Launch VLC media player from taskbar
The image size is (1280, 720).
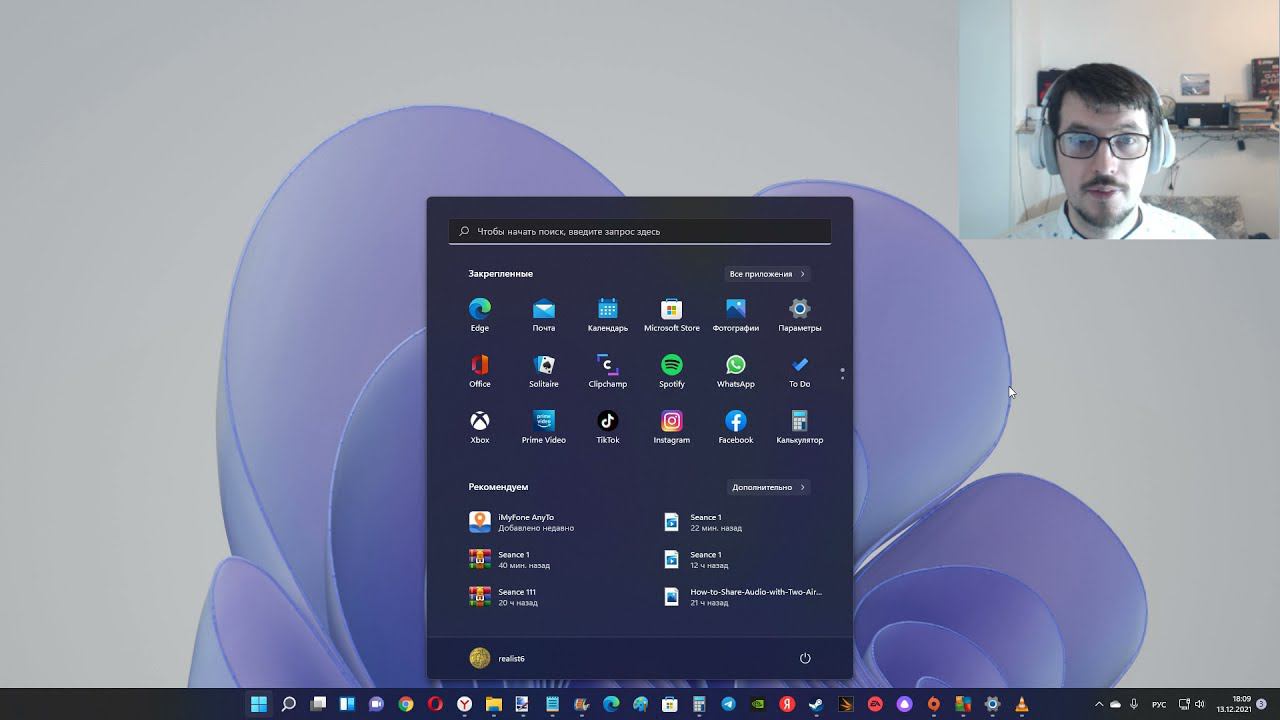coord(1022,704)
